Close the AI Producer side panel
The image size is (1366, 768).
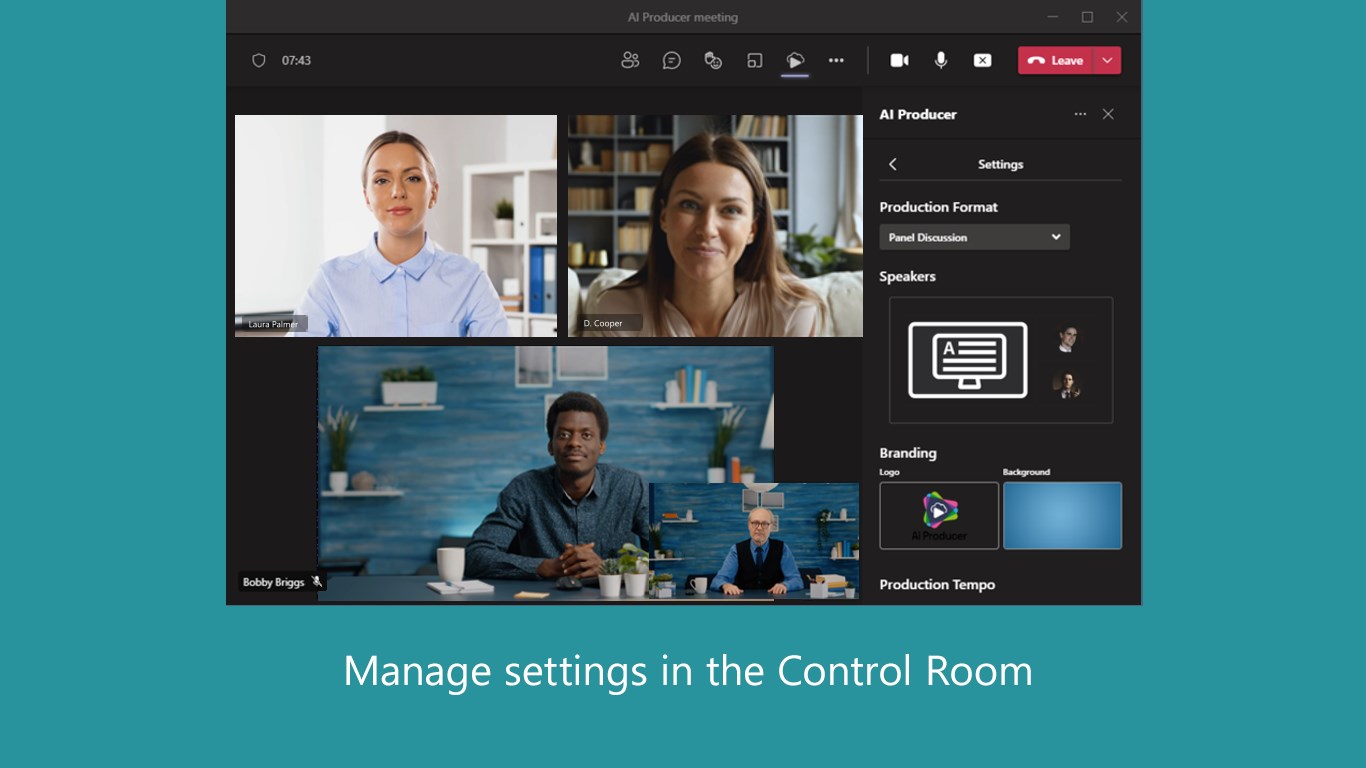(x=1108, y=114)
